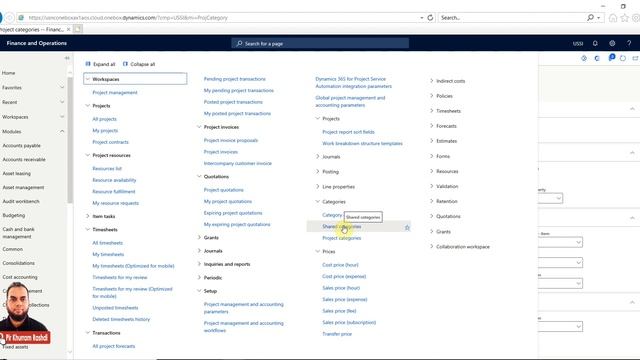This screenshot has width=640, height=360.
Task: Open Asset leasing module
Action: 17,173
